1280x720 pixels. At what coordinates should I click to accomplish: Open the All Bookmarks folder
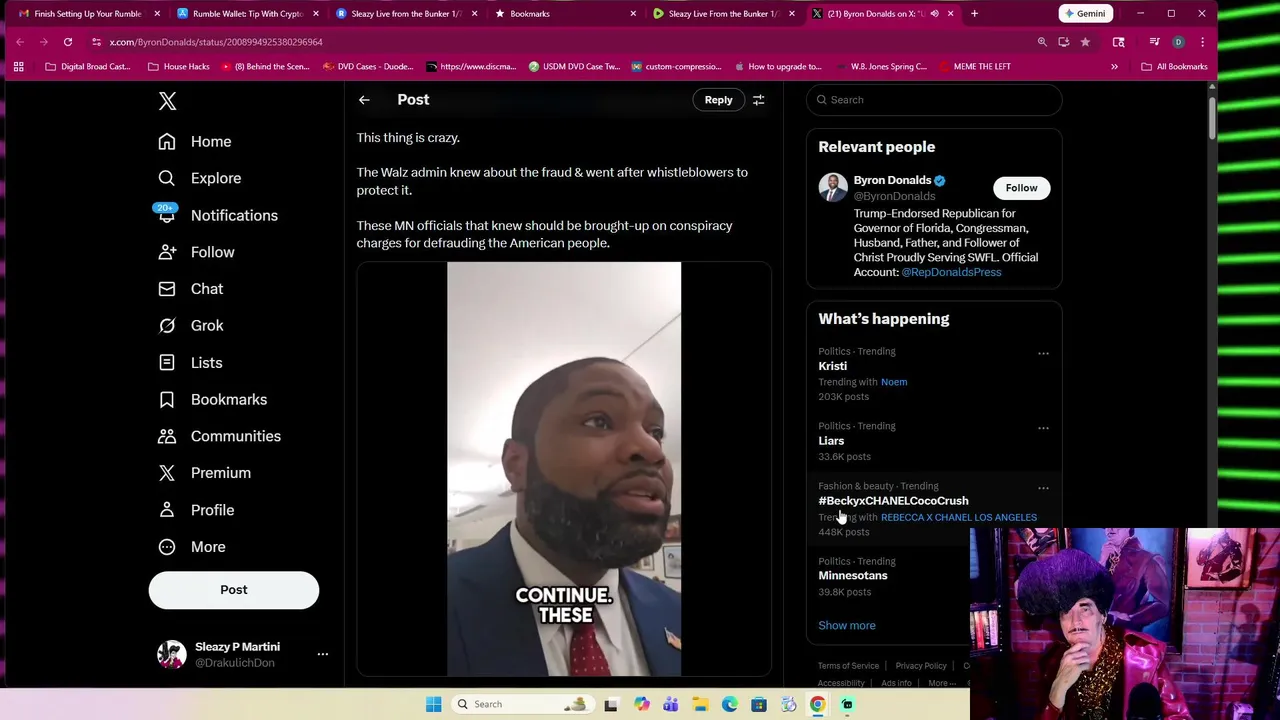[x=1174, y=67]
